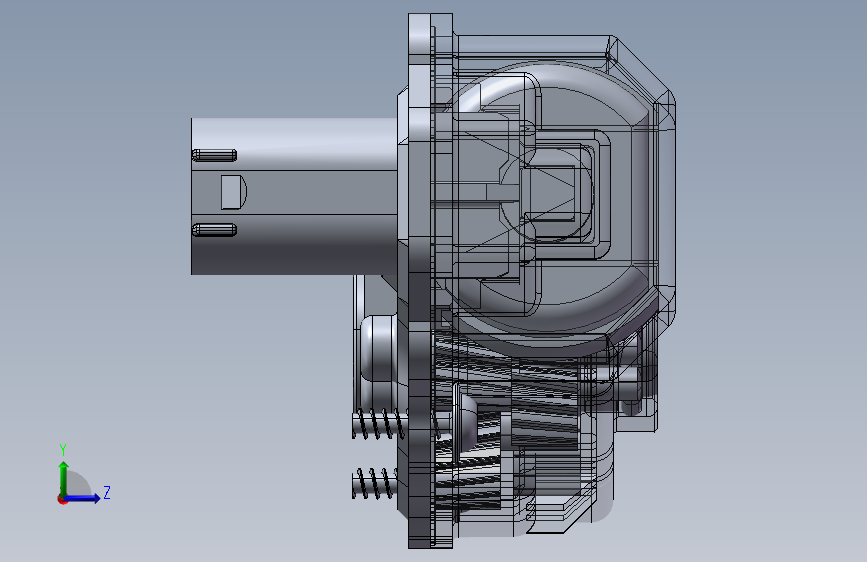Select the upper oblong groove on the cylinder
The width and height of the screenshot is (867, 562).
[x=215, y=155]
